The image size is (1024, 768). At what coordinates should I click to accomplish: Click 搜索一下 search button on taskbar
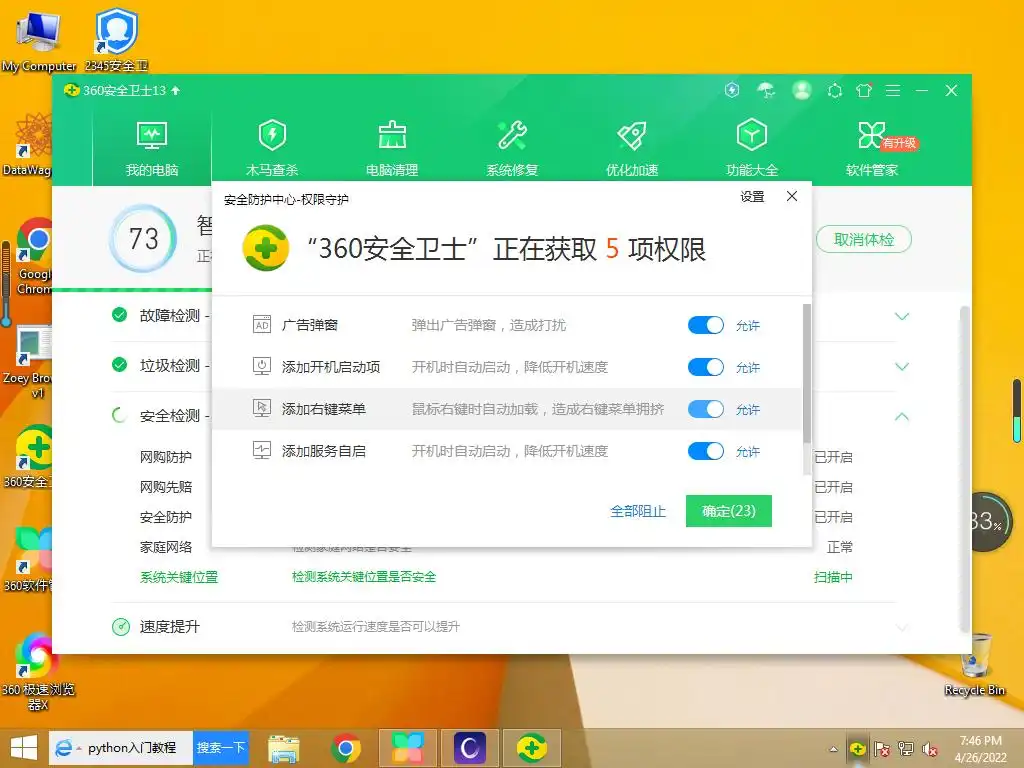(x=221, y=748)
